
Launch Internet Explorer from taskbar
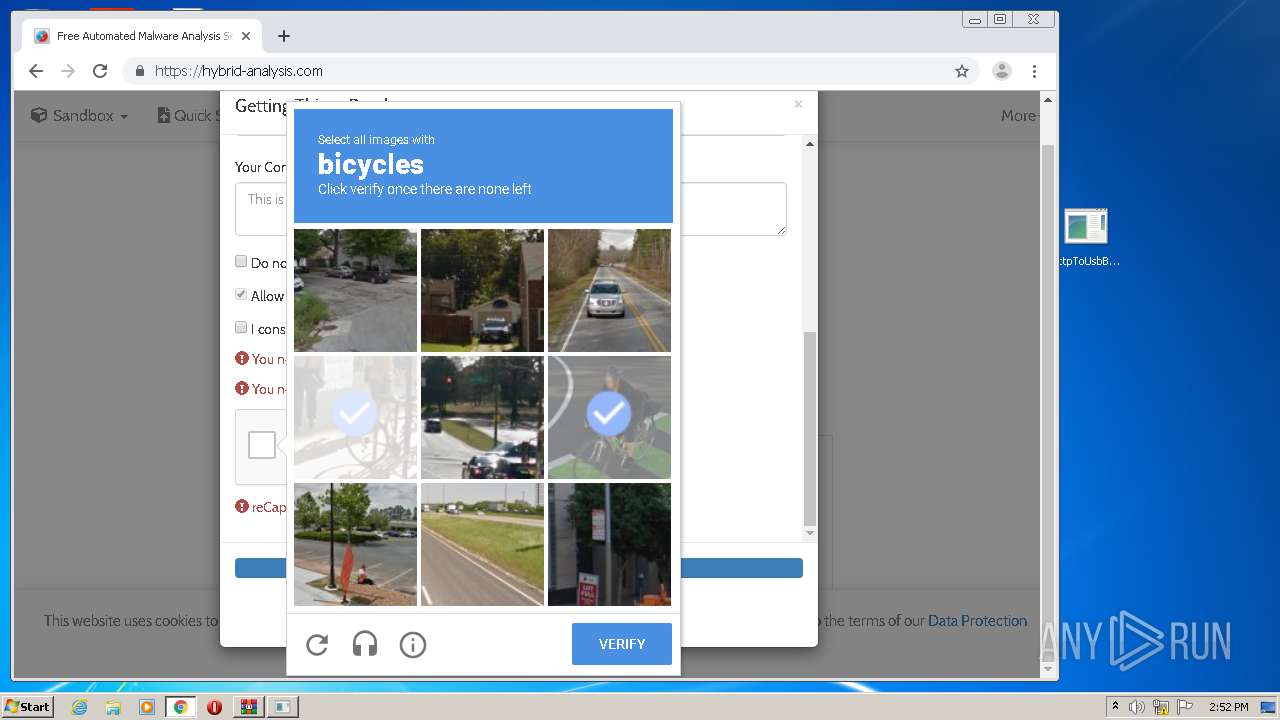coord(80,707)
